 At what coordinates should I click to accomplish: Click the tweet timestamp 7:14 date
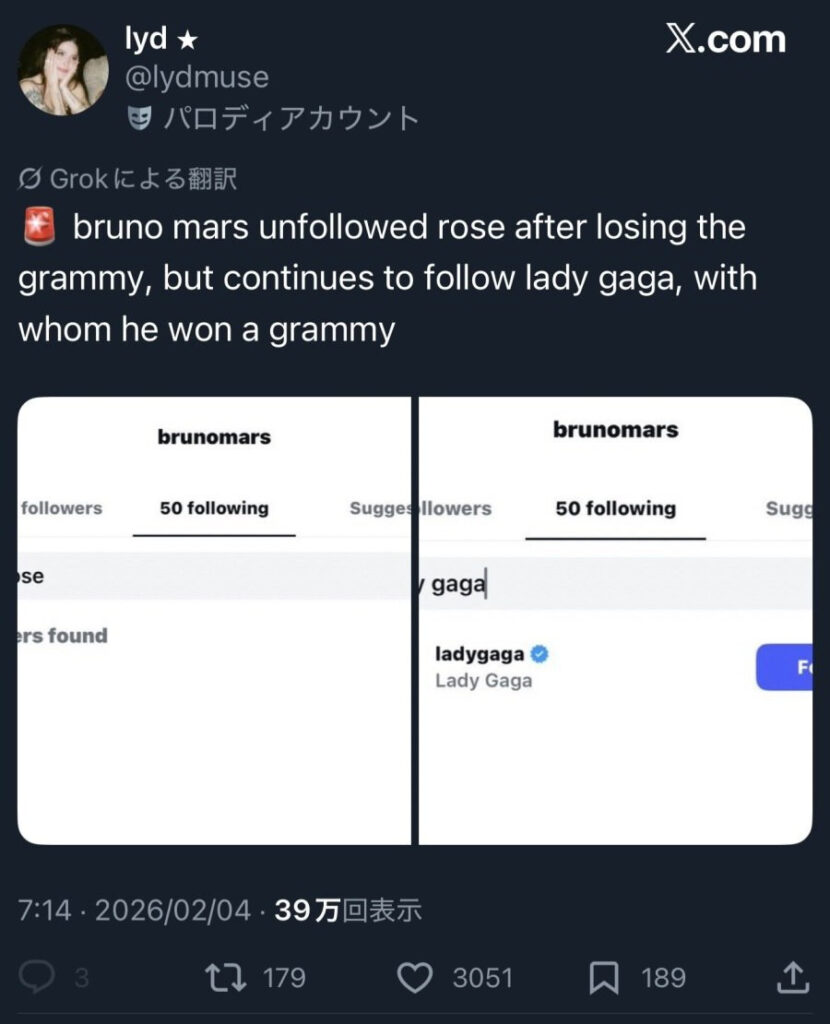[135, 910]
